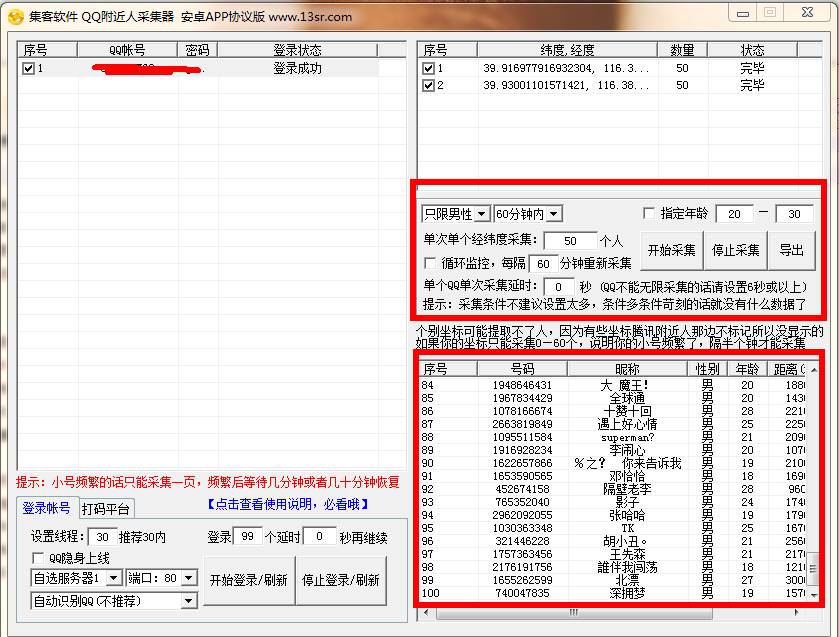
Task: Click the 设置线程 field showing 30
Action: [102, 537]
